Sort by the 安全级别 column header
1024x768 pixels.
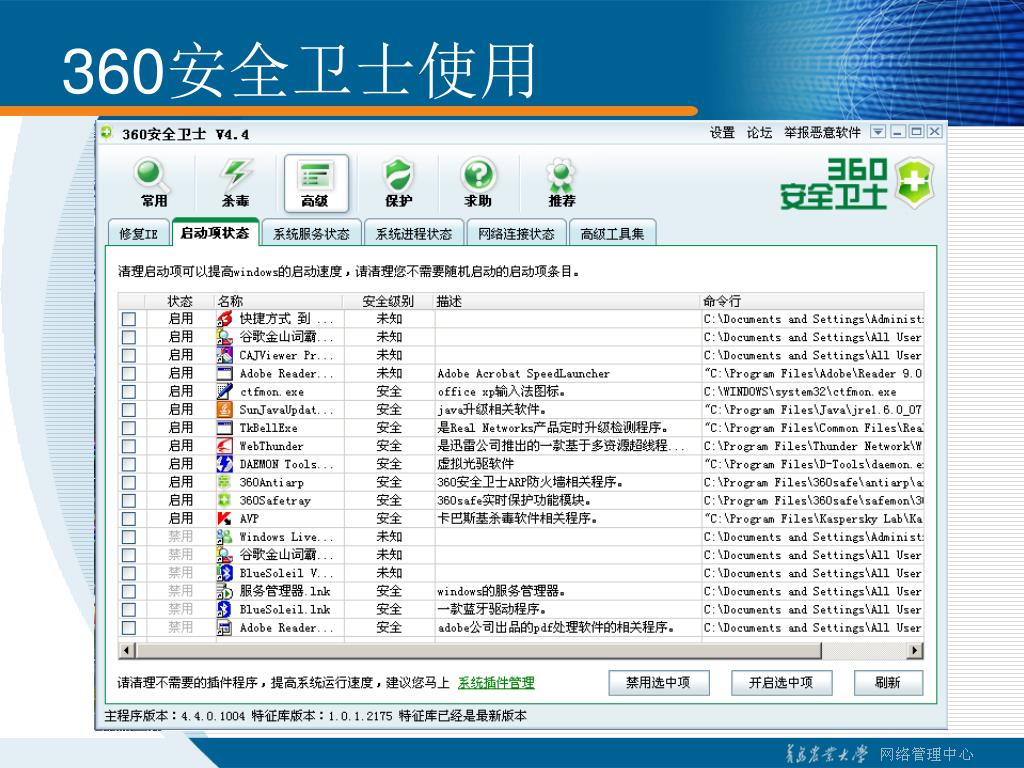(x=388, y=301)
